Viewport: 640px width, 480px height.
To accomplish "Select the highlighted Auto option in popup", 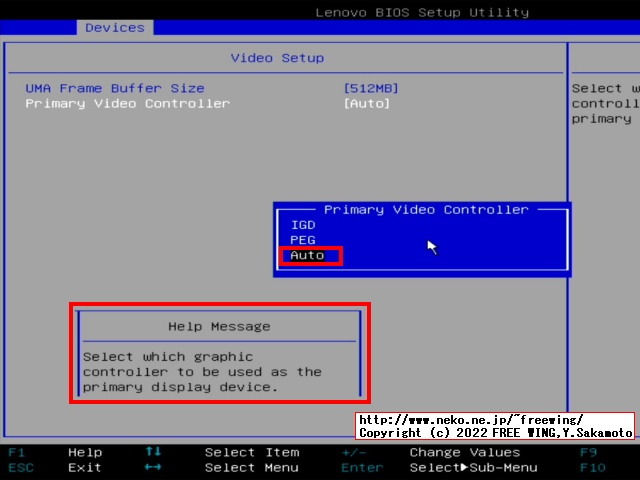I will (x=308, y=255).
